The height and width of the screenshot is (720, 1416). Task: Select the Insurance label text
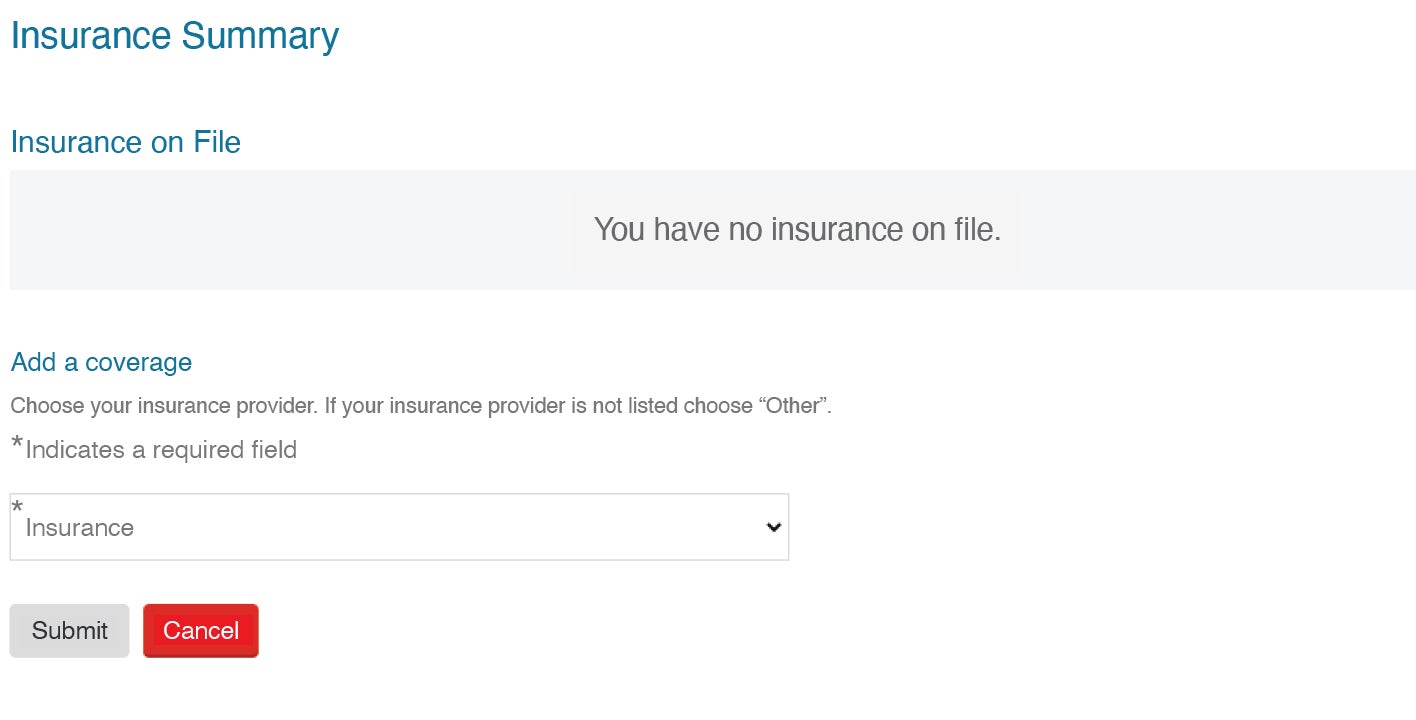[78, 527]
